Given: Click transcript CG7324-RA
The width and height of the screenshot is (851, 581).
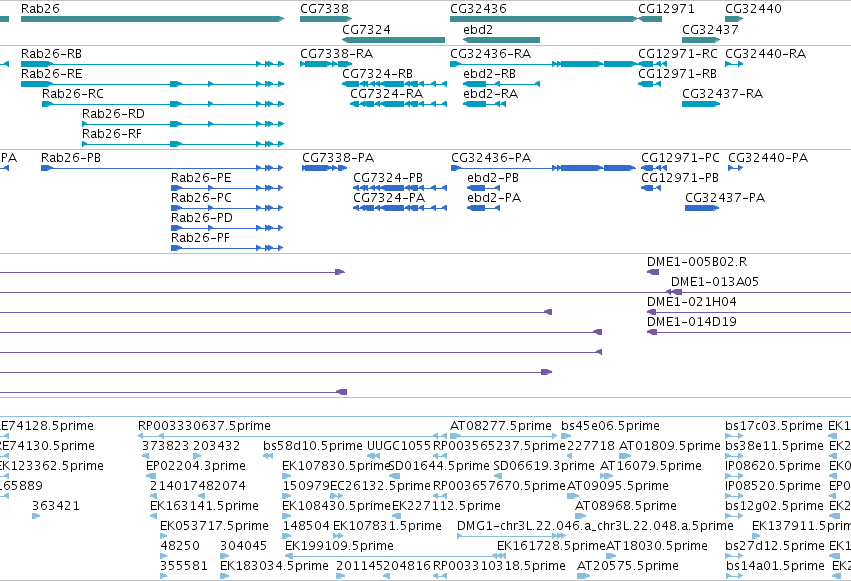Looking at the screenshot, I should coord(398,104).
